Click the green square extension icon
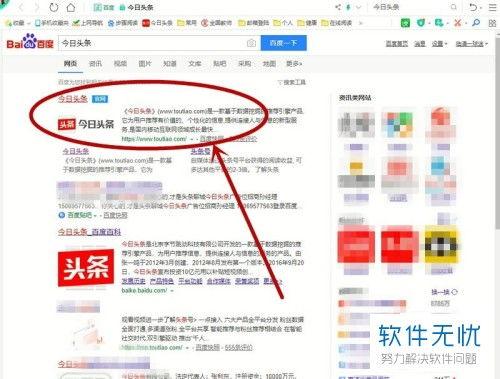This screenshot has width=500, height=379. point(405,23)
